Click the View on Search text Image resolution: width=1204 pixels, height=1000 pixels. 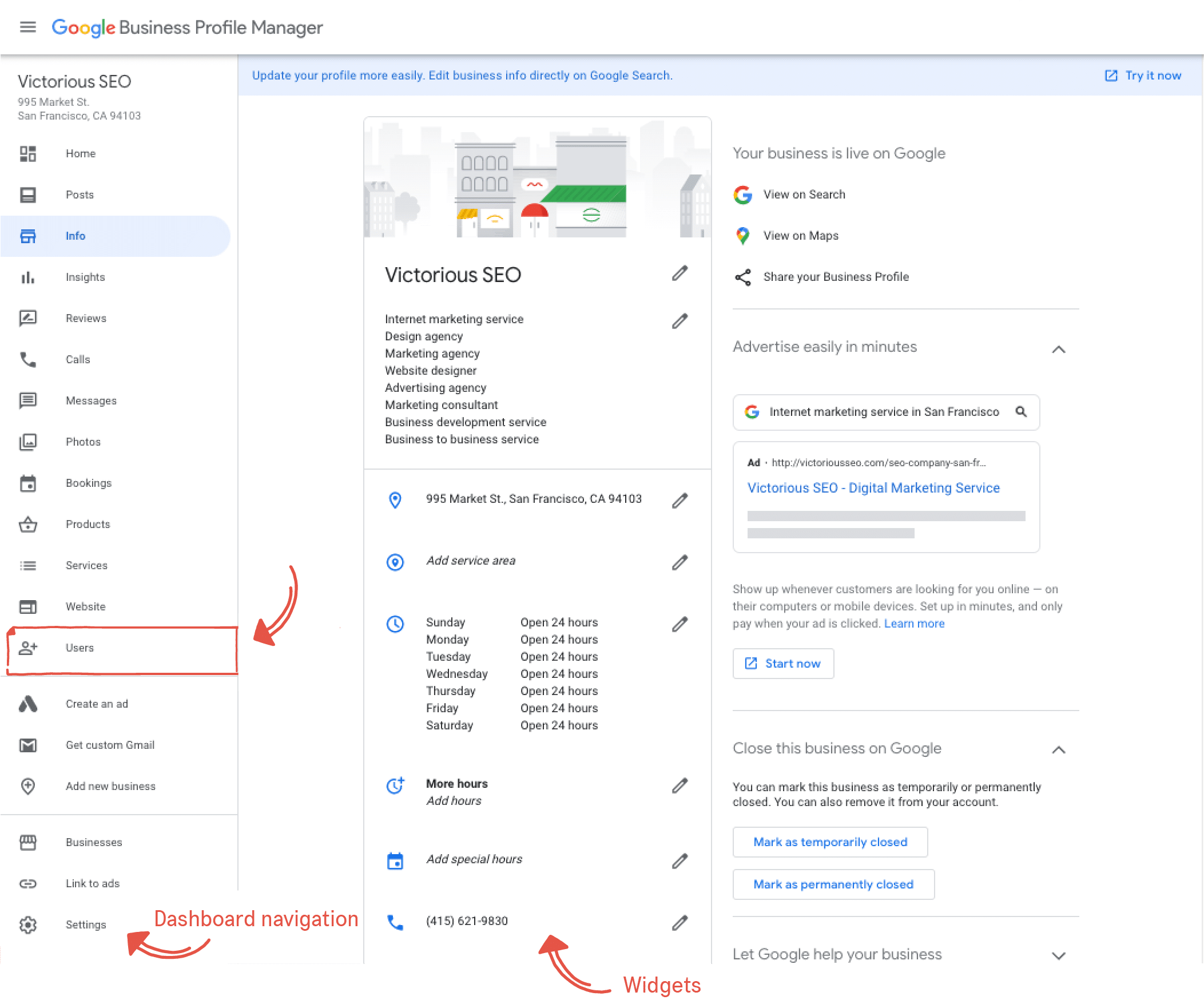804,195
